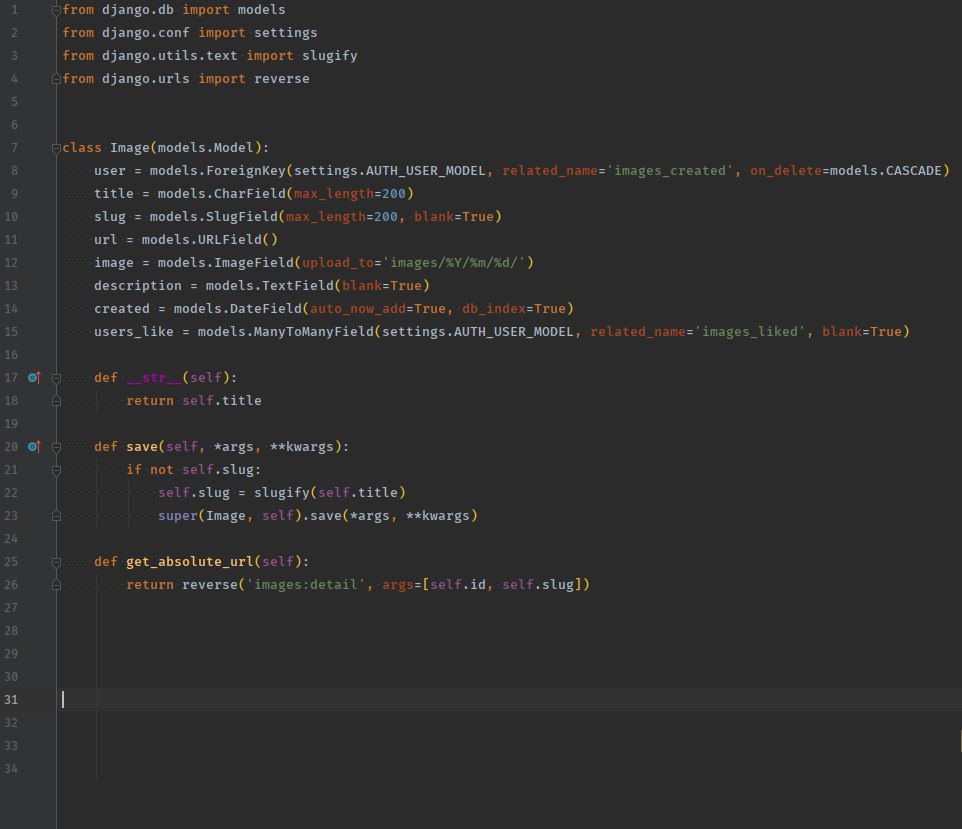Click 'ImageField' on line 12
Screen dimensions: 962x829
(254, 263)
